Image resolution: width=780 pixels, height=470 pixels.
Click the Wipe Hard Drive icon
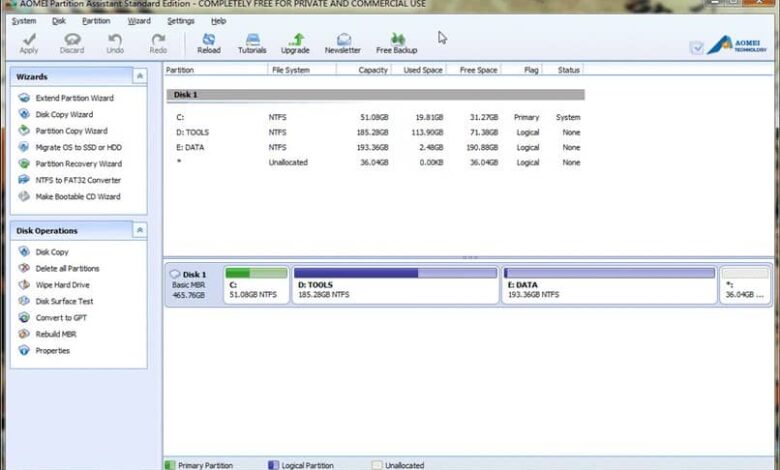point(24,284)
